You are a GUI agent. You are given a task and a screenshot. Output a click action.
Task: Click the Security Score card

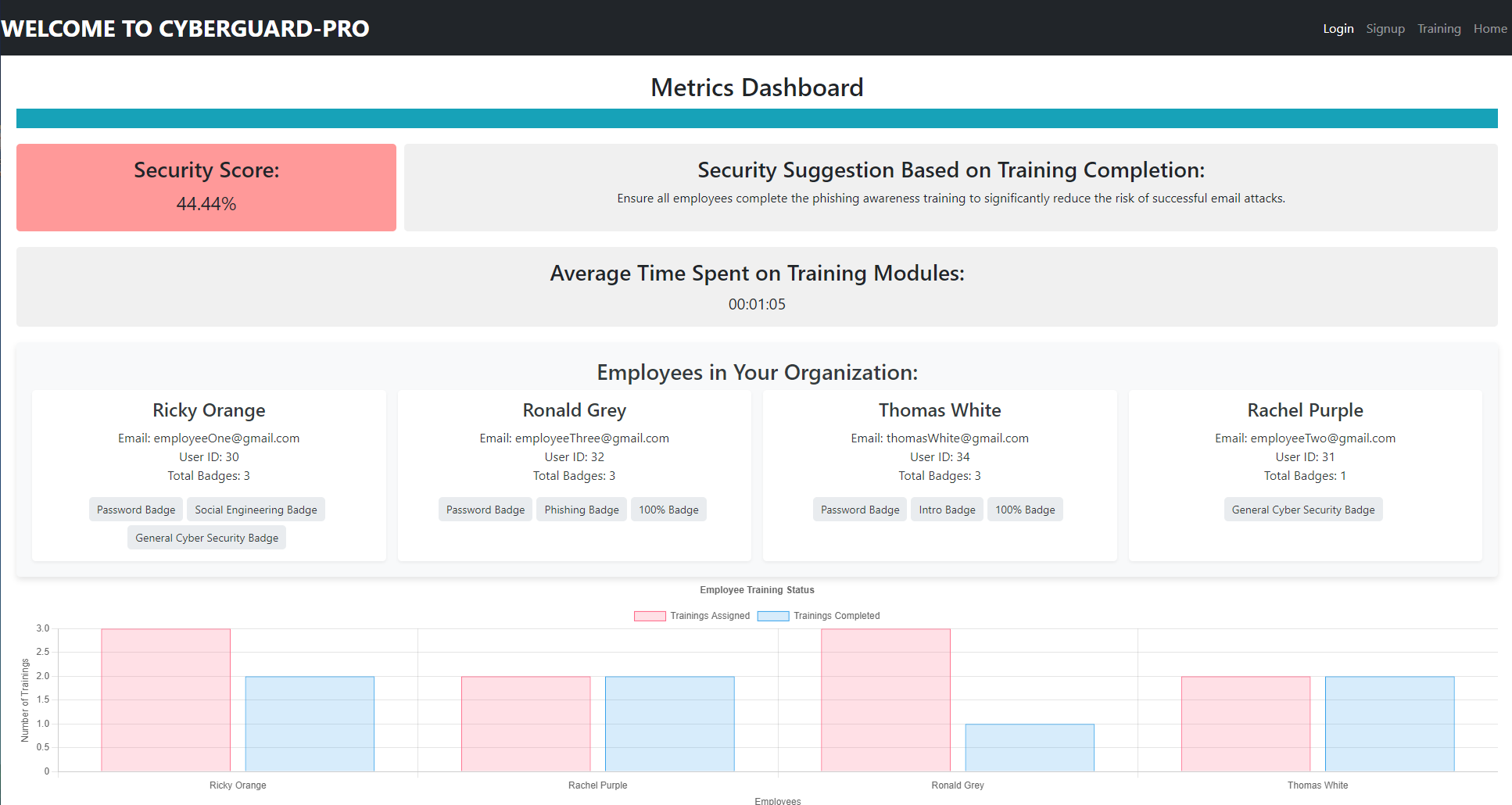click(x=206, y=188)
